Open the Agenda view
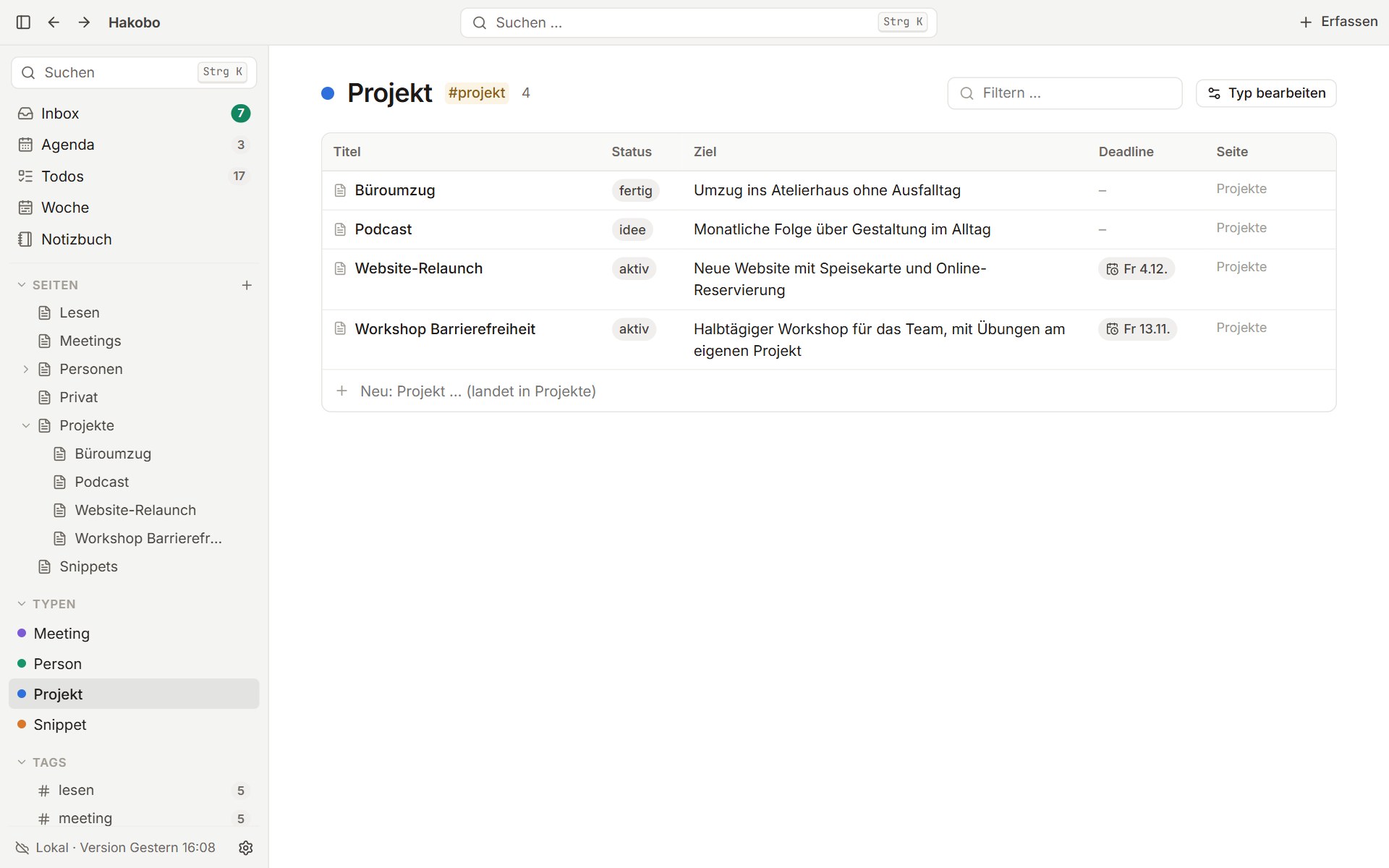Image resolution: width=1389 pixels, height=868 pixels. (x=134, y=145)
